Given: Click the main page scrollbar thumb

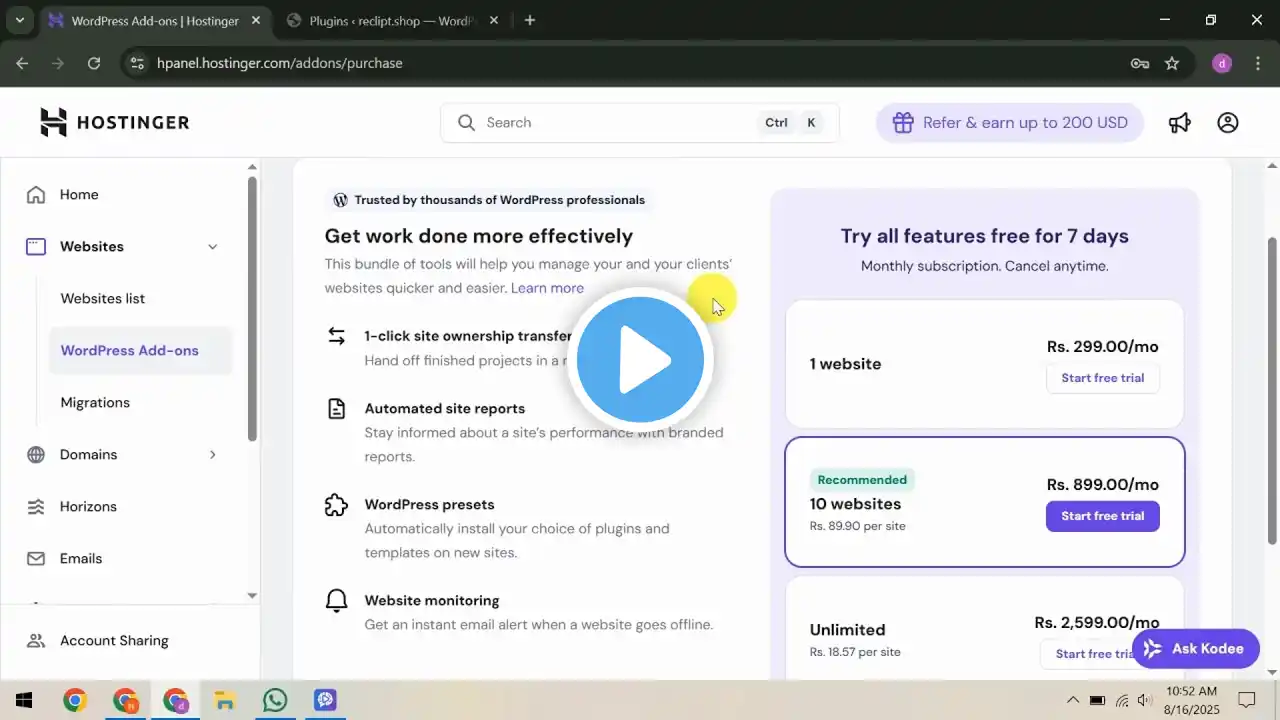Looking at the screenshot, I should [1272, 390].
